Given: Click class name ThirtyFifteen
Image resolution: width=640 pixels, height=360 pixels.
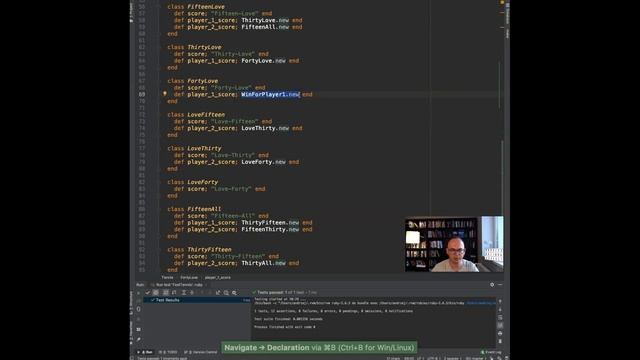Looking at the screenshot, I should pyautogui.click(x=209, y=249).
